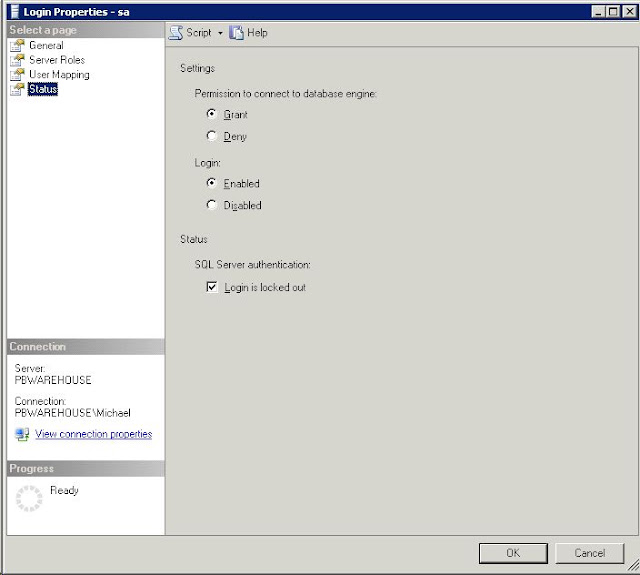
Task: Click the Help toolbar label
Action: point(257,33)
